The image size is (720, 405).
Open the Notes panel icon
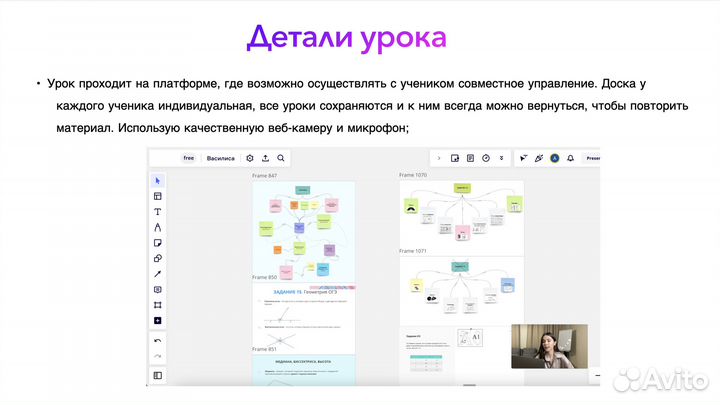[x=470, y=158]
